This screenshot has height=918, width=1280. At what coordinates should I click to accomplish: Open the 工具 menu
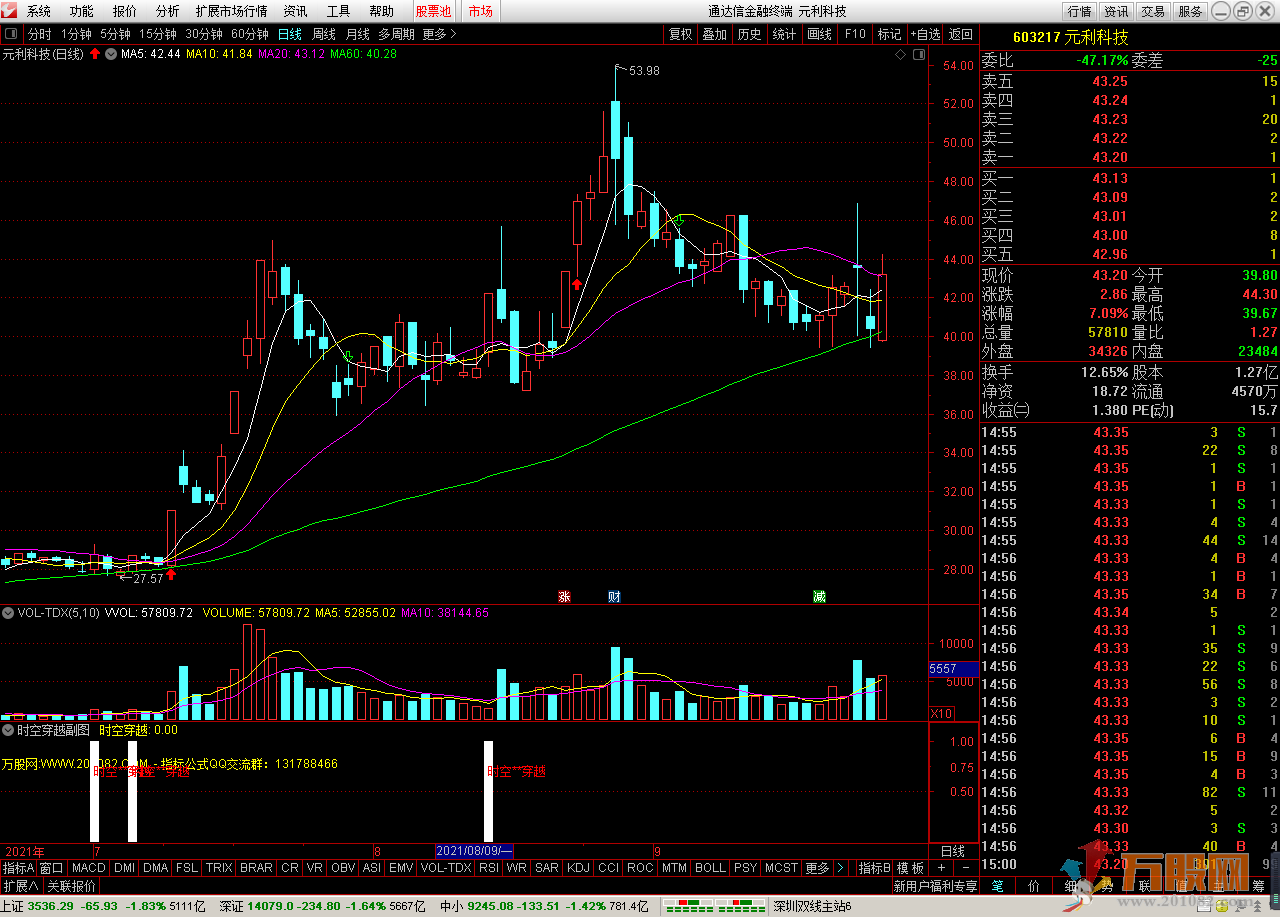339,12
